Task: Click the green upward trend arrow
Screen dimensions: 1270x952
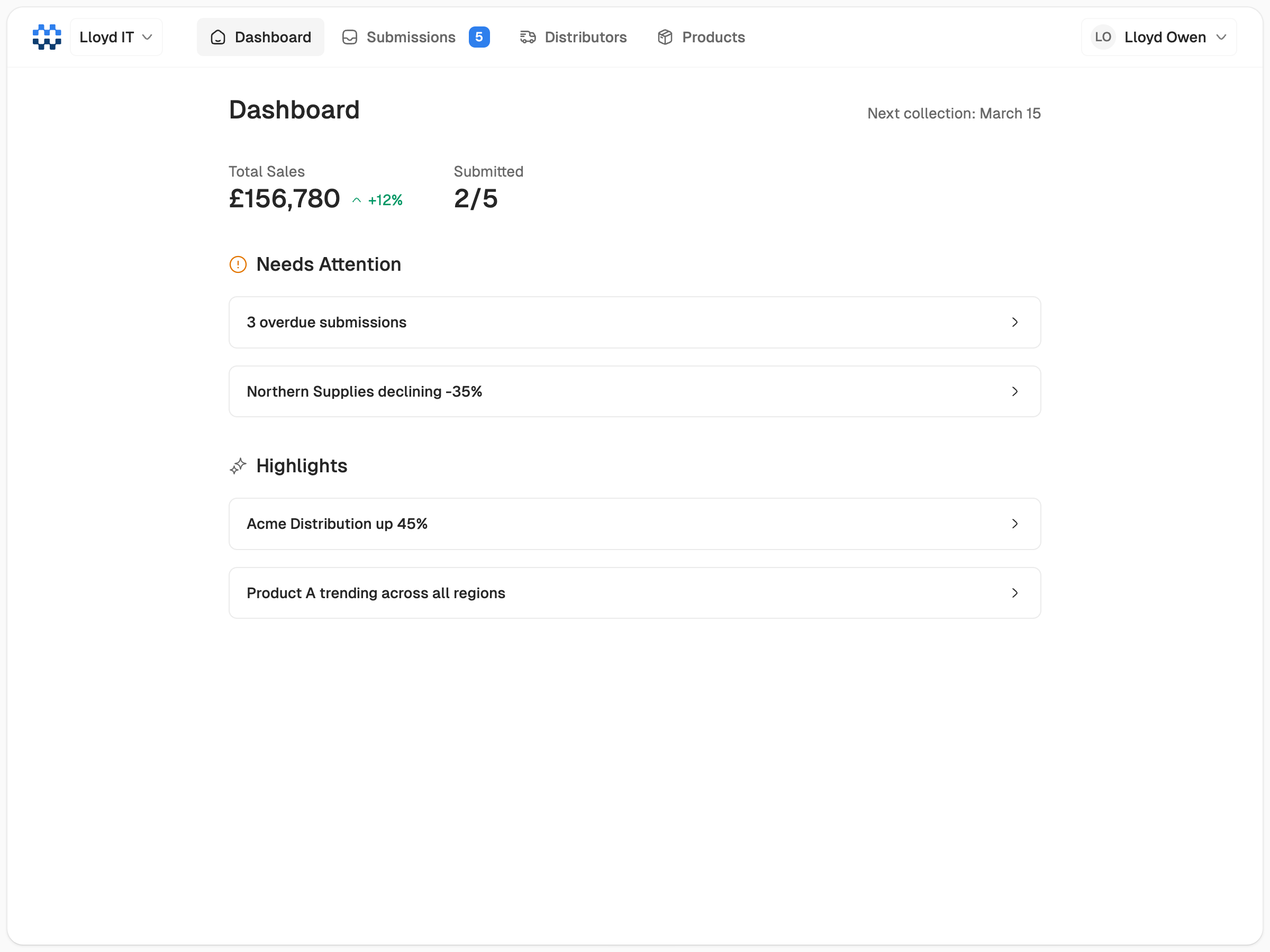Action: tap(356, 200)
